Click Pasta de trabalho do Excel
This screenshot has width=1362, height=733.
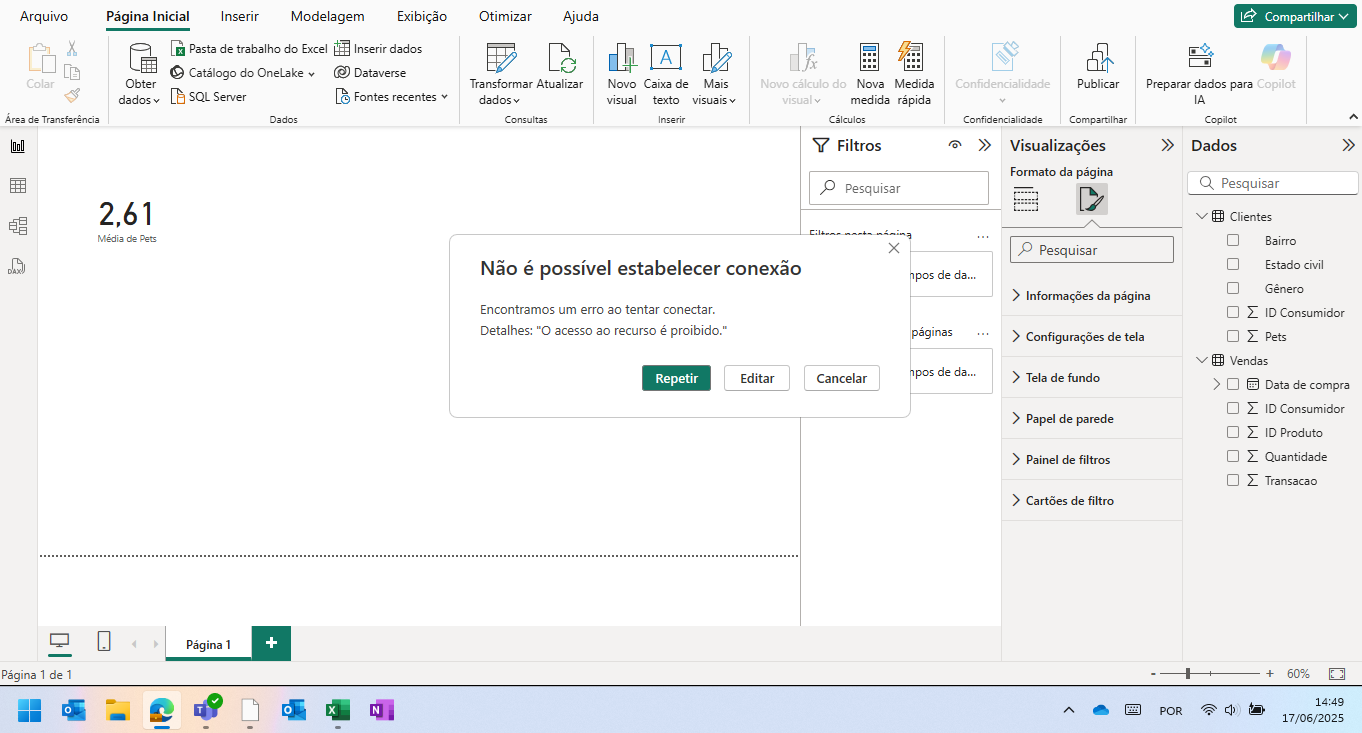pyautogui.click(x=249, y=48)
